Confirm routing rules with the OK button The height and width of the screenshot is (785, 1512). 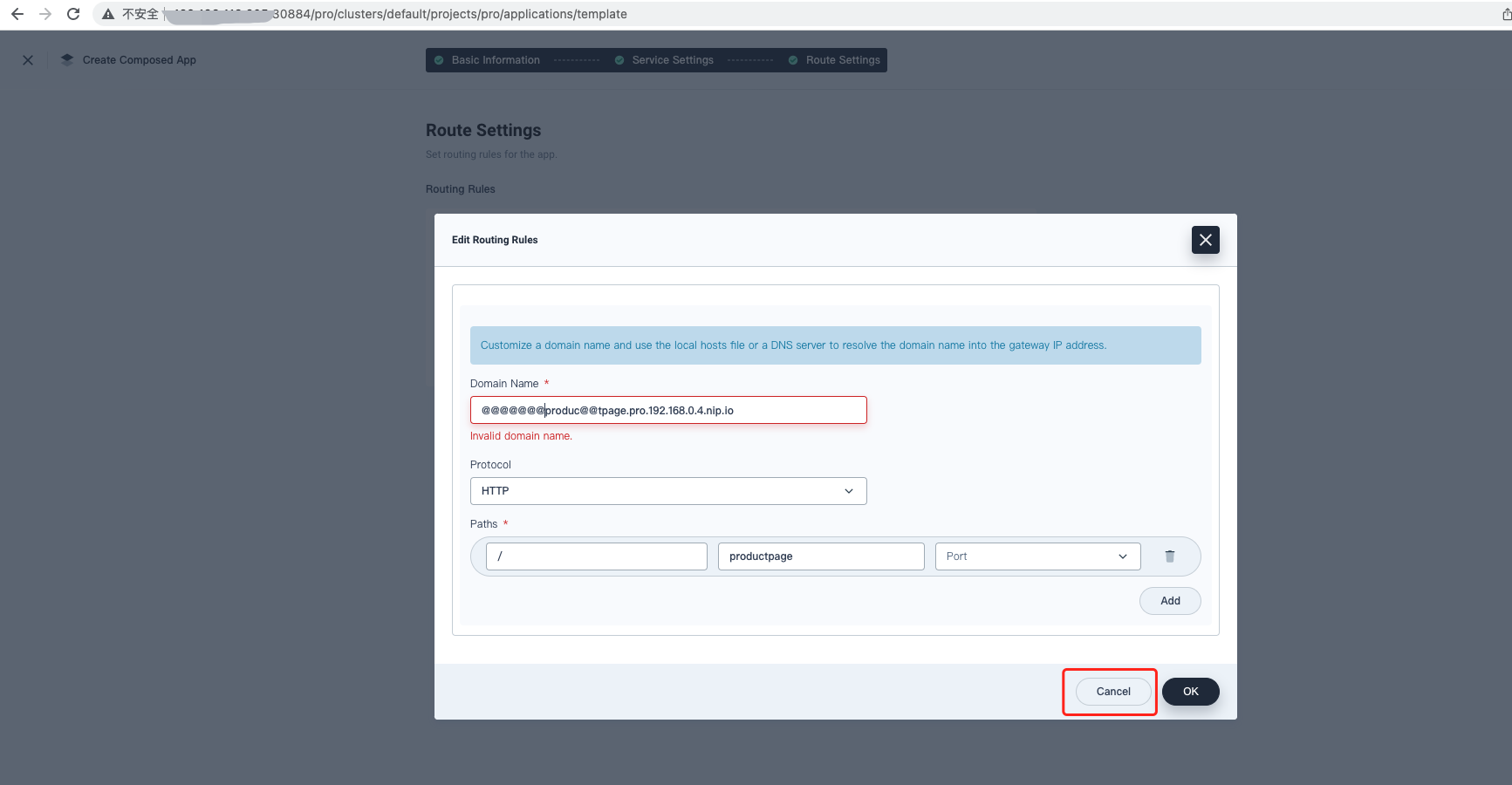click(1190, 691)
